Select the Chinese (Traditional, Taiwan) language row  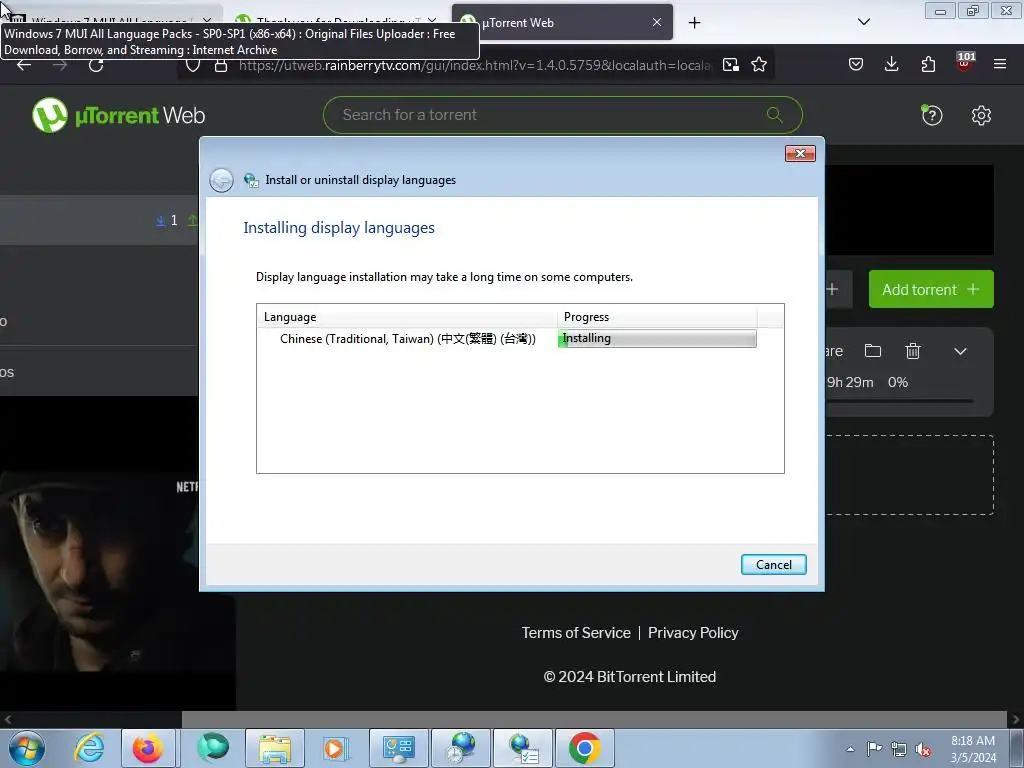(408, 338)
